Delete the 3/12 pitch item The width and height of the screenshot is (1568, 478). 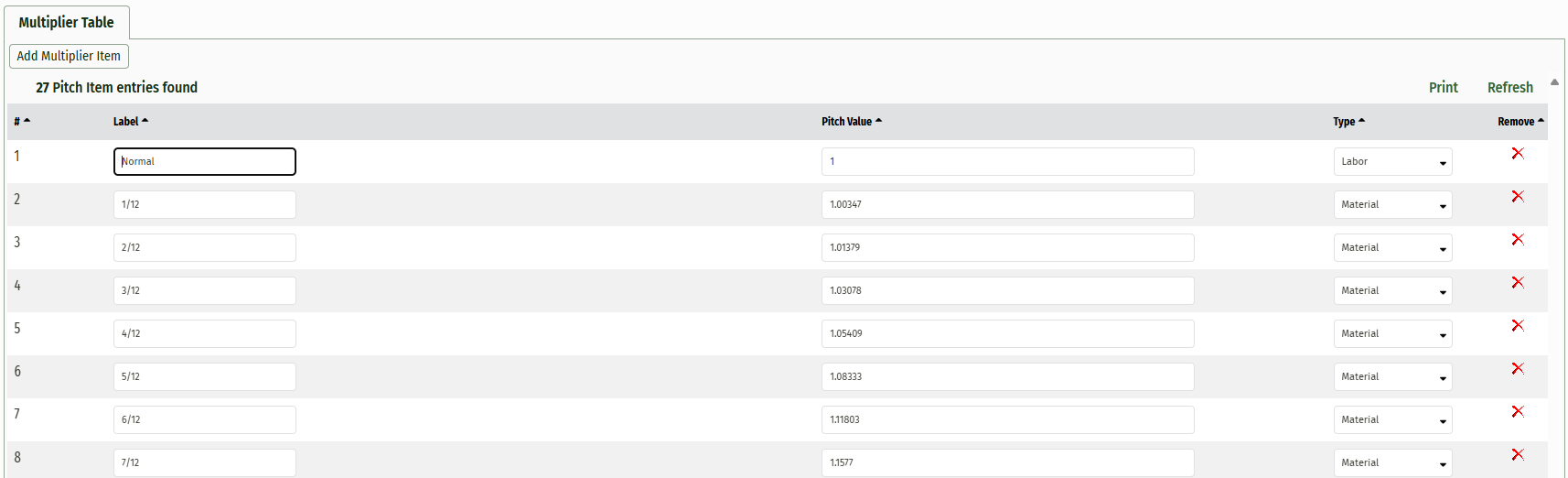[1517, 283]
